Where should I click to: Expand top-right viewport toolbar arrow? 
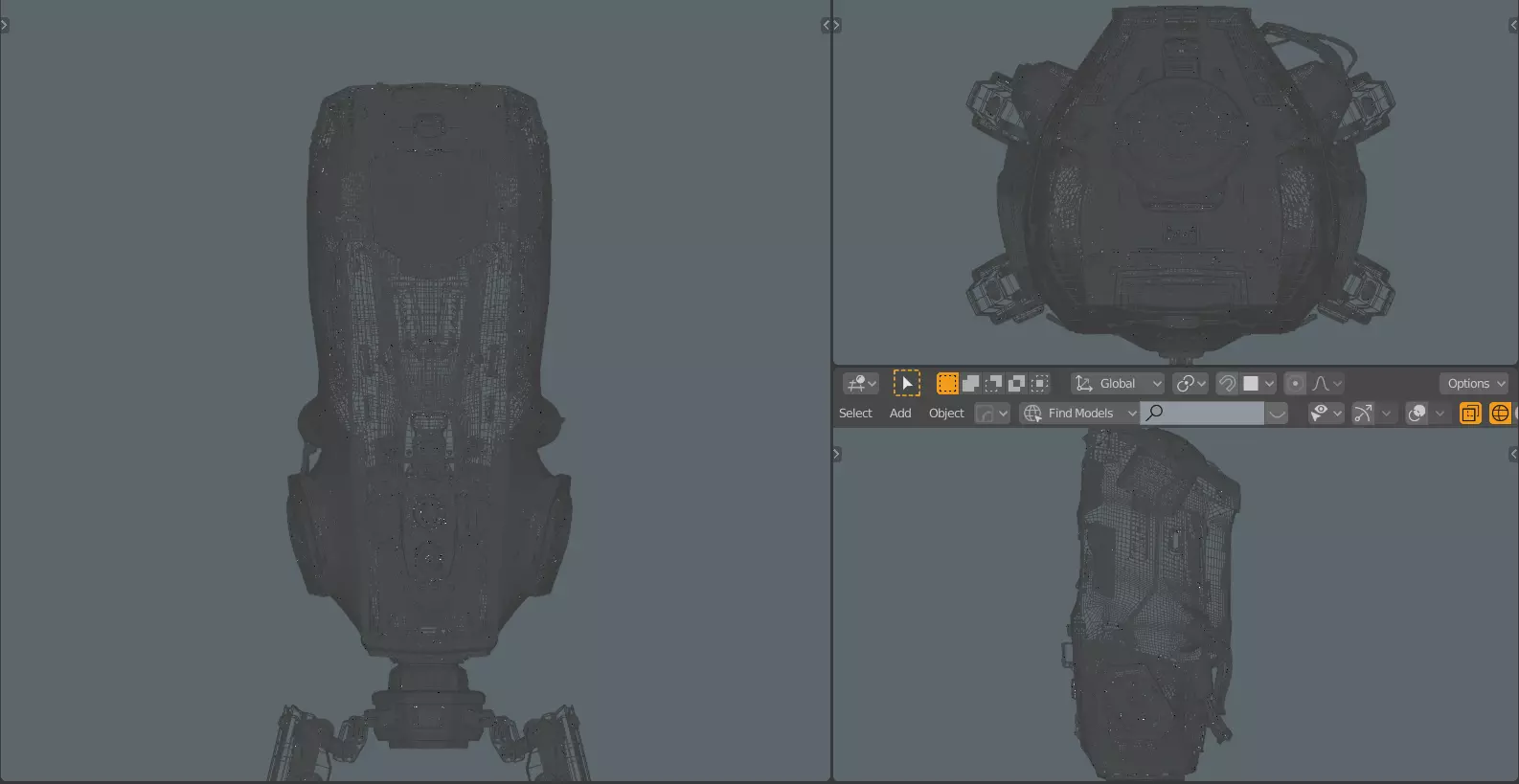[836, 25]
